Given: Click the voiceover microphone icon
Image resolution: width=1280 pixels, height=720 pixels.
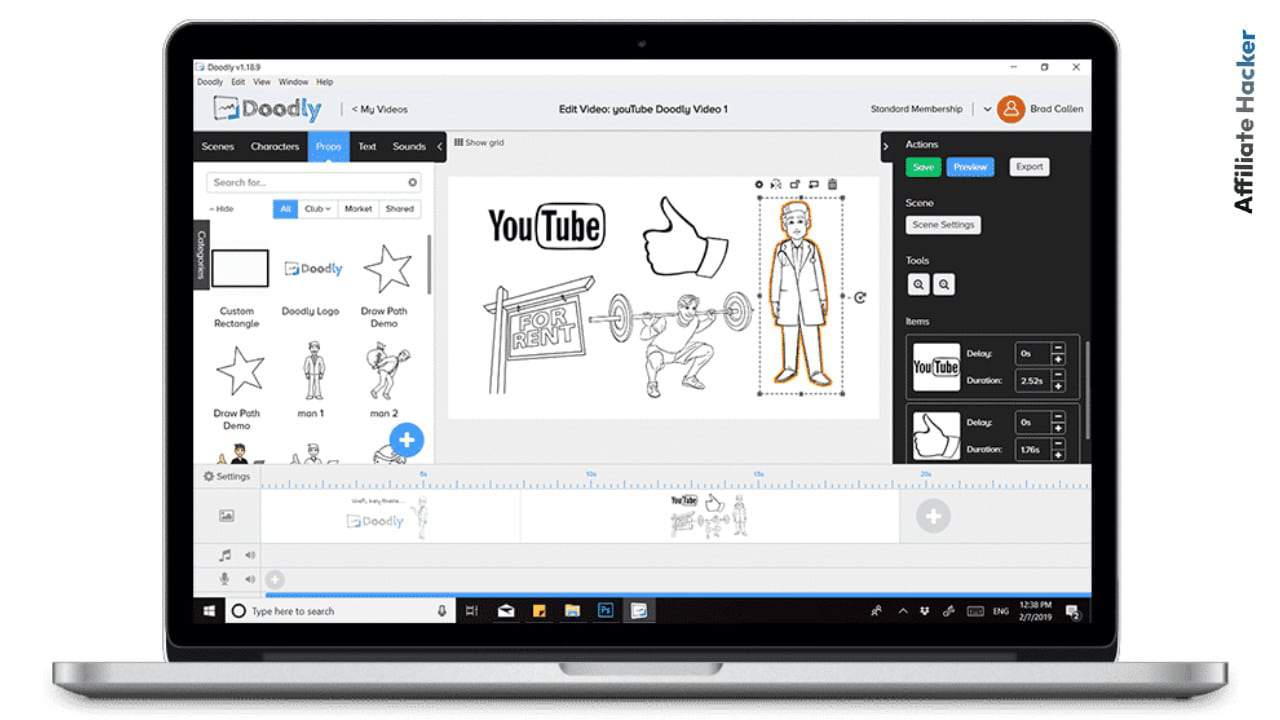Looking at the screenshot, I should [225, 579].
